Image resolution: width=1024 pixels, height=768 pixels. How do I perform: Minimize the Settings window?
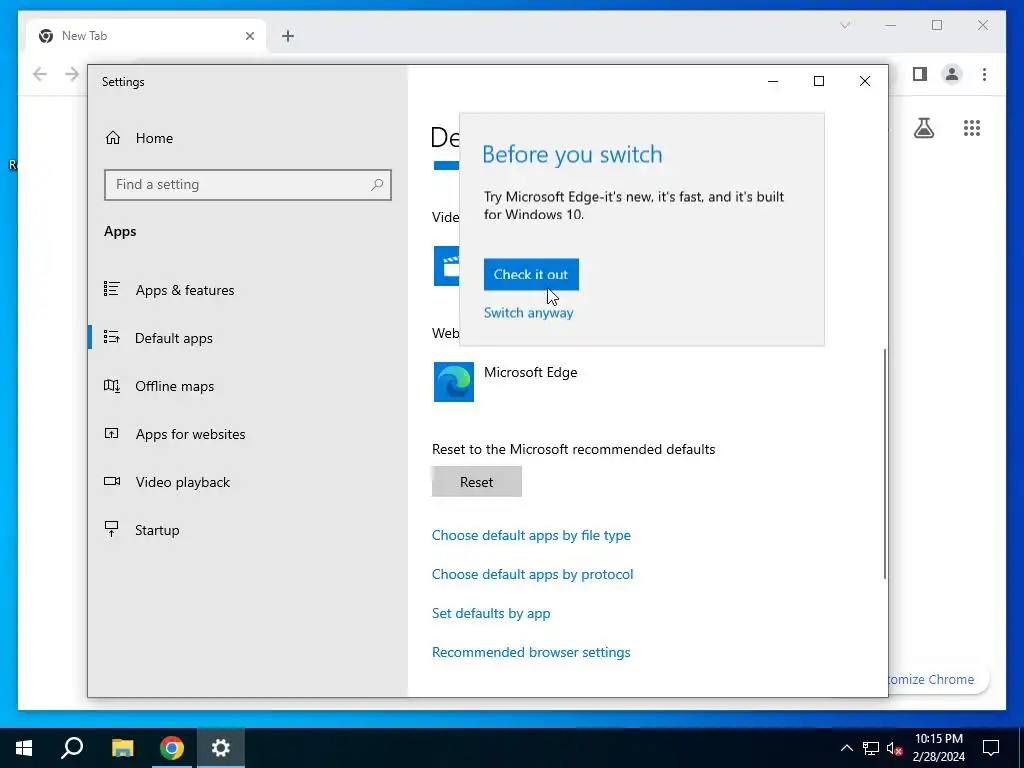773,81
